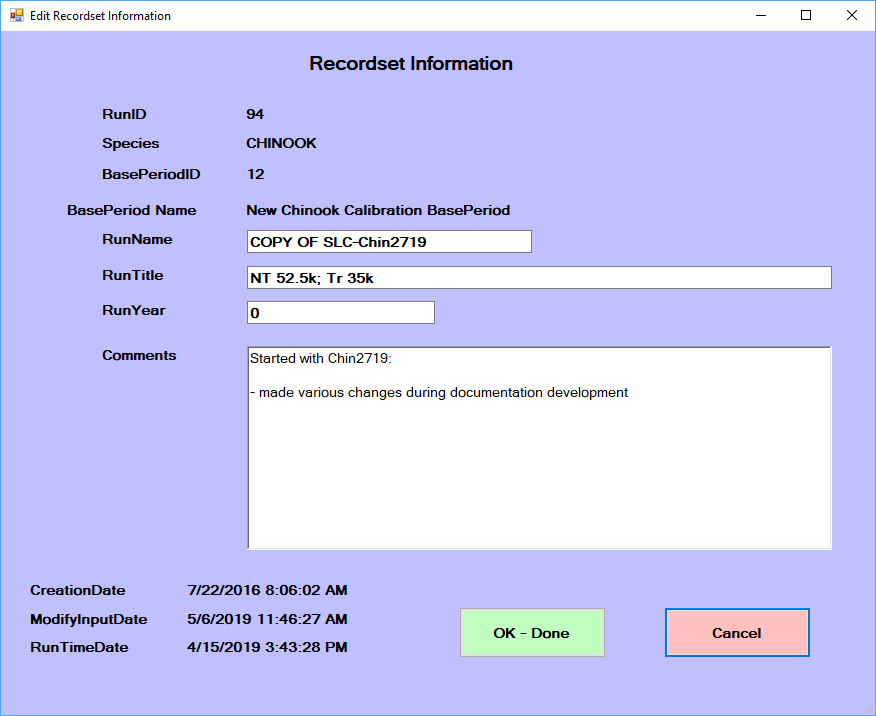This screenshot has width=876, height=716.
Task: Click the Comments label
Action: pyautogui.click(x=139, y=355)
